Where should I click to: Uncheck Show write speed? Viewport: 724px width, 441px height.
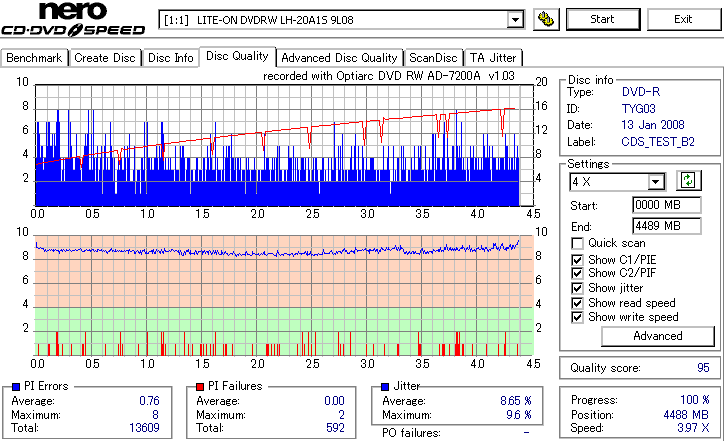[577, 317]
